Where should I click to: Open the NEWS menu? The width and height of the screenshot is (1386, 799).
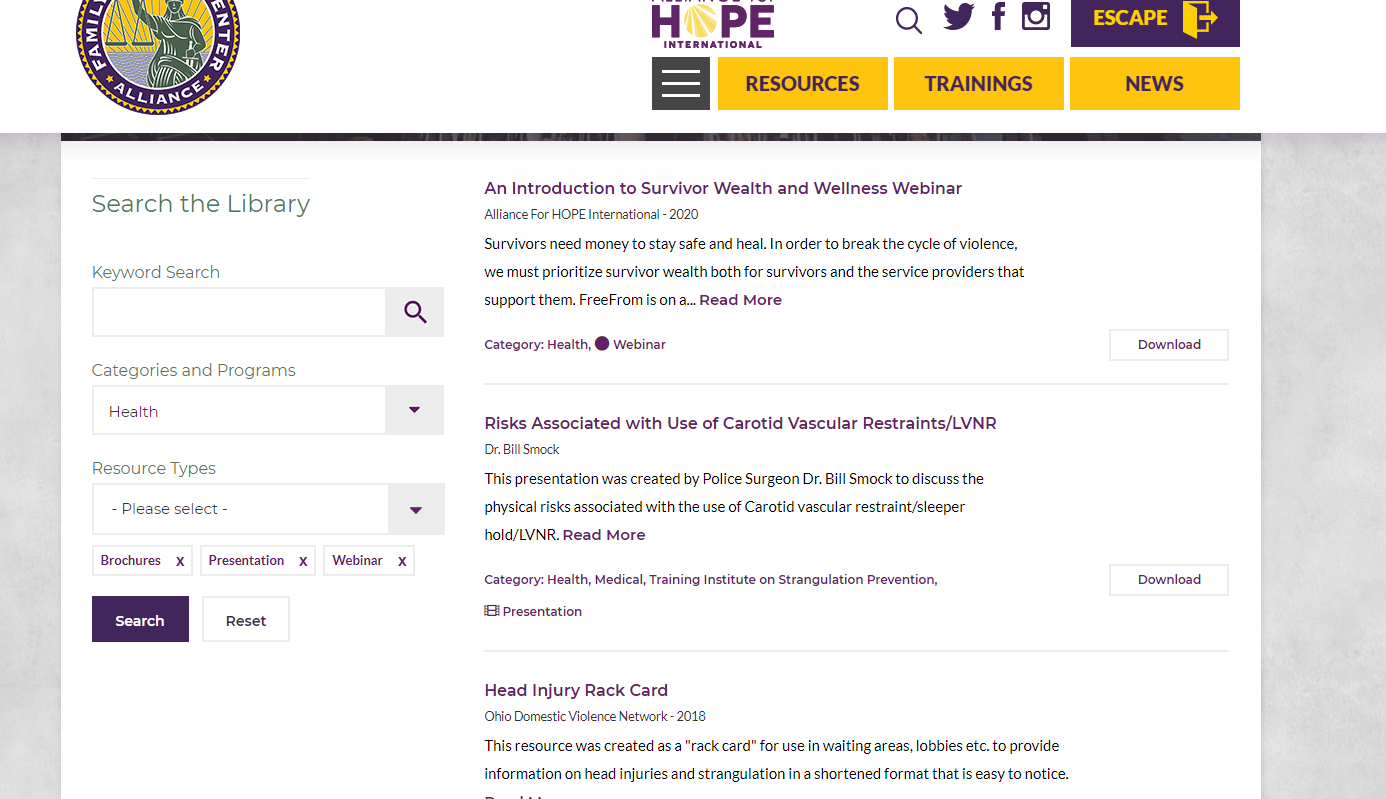(1155, 83)
